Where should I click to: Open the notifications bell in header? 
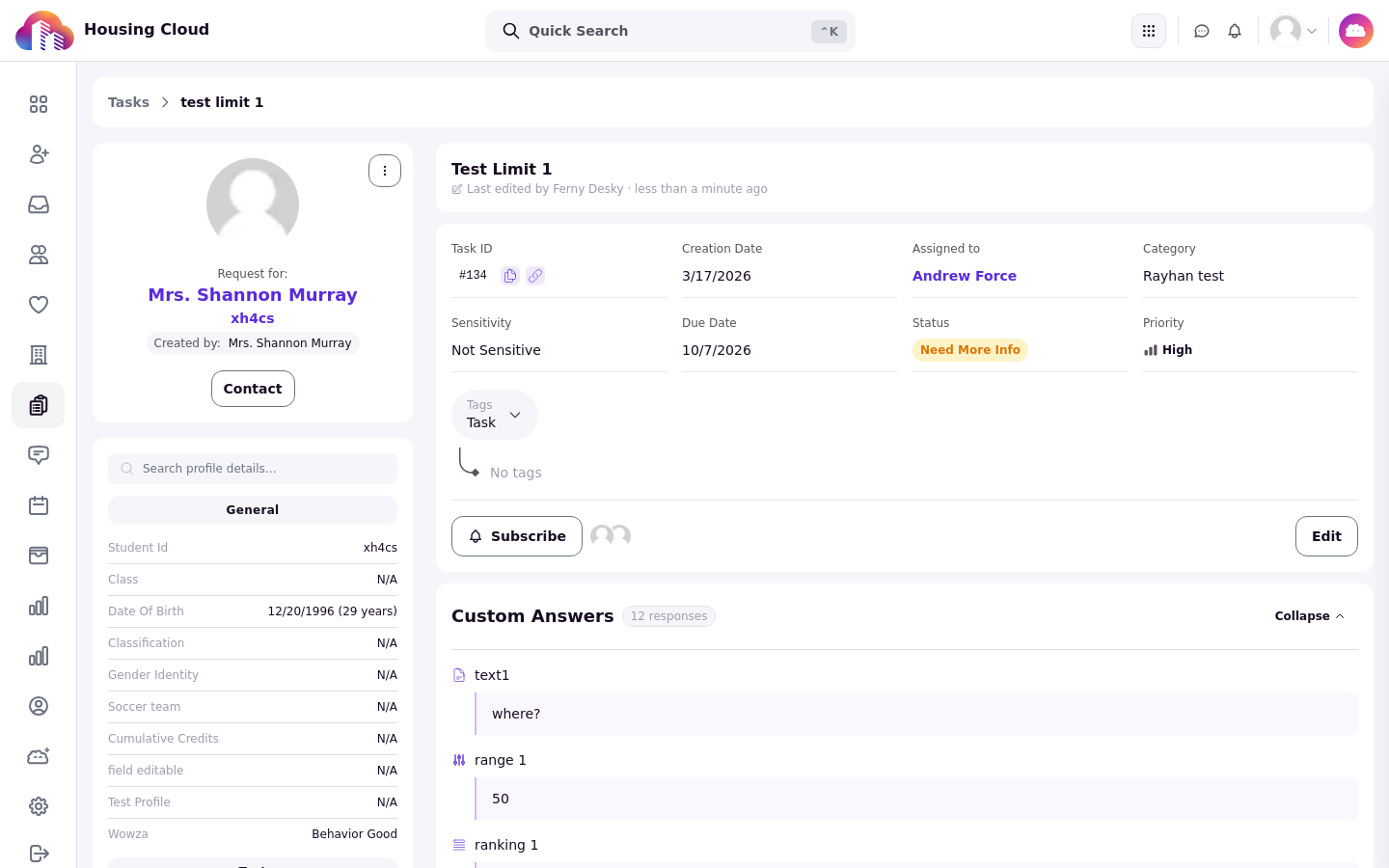pyautogui.click(x=1235, y=31)
